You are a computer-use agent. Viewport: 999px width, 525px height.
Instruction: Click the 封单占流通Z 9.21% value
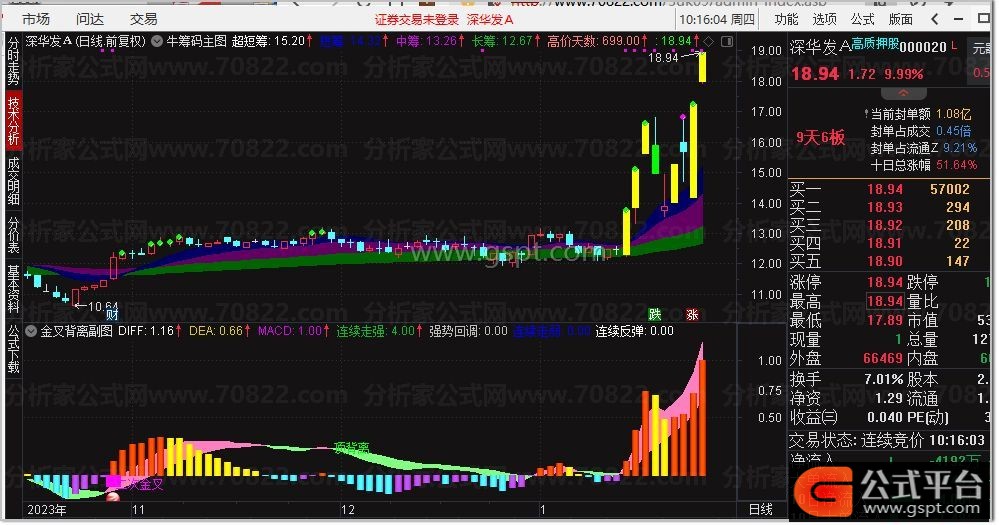(x=960, y=148)
